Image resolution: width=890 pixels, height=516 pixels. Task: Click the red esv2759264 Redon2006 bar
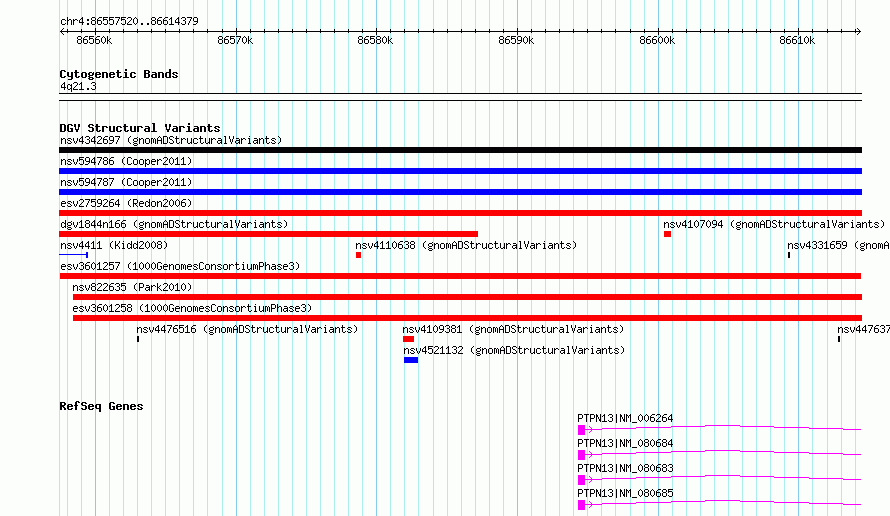pos(460,213)
